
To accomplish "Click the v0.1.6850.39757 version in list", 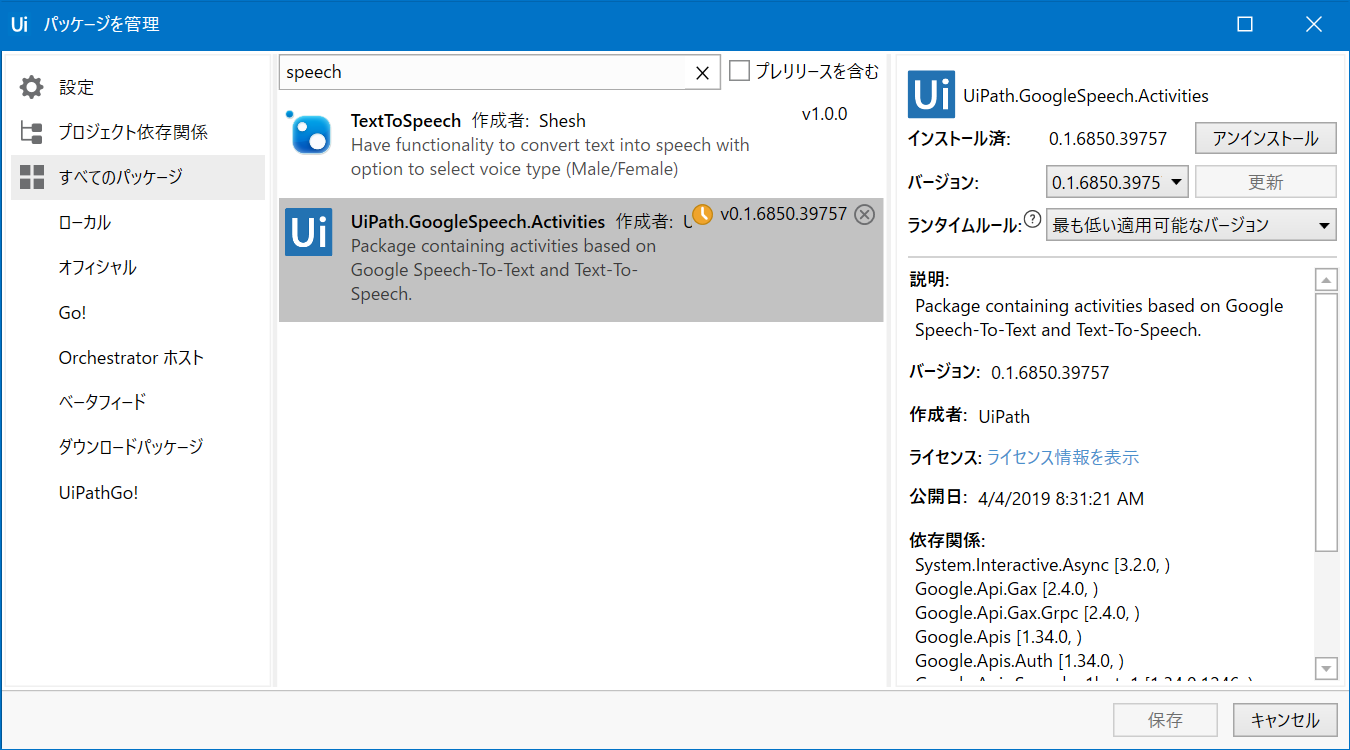I will click(x=783, y=214).
